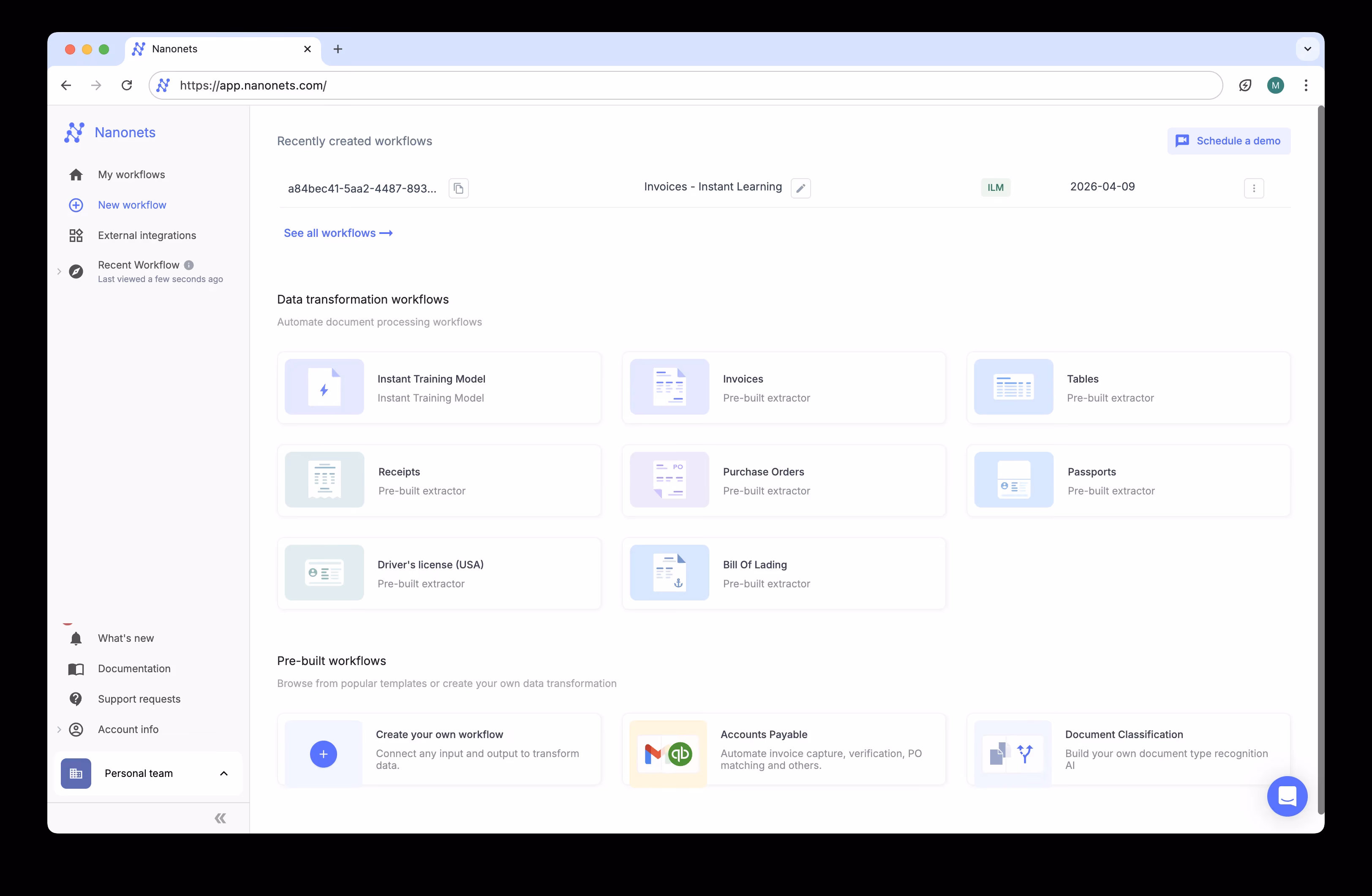Click the Document Classification split icon
Viewport: 1372px width, 896px height.
pos(1013,754)
